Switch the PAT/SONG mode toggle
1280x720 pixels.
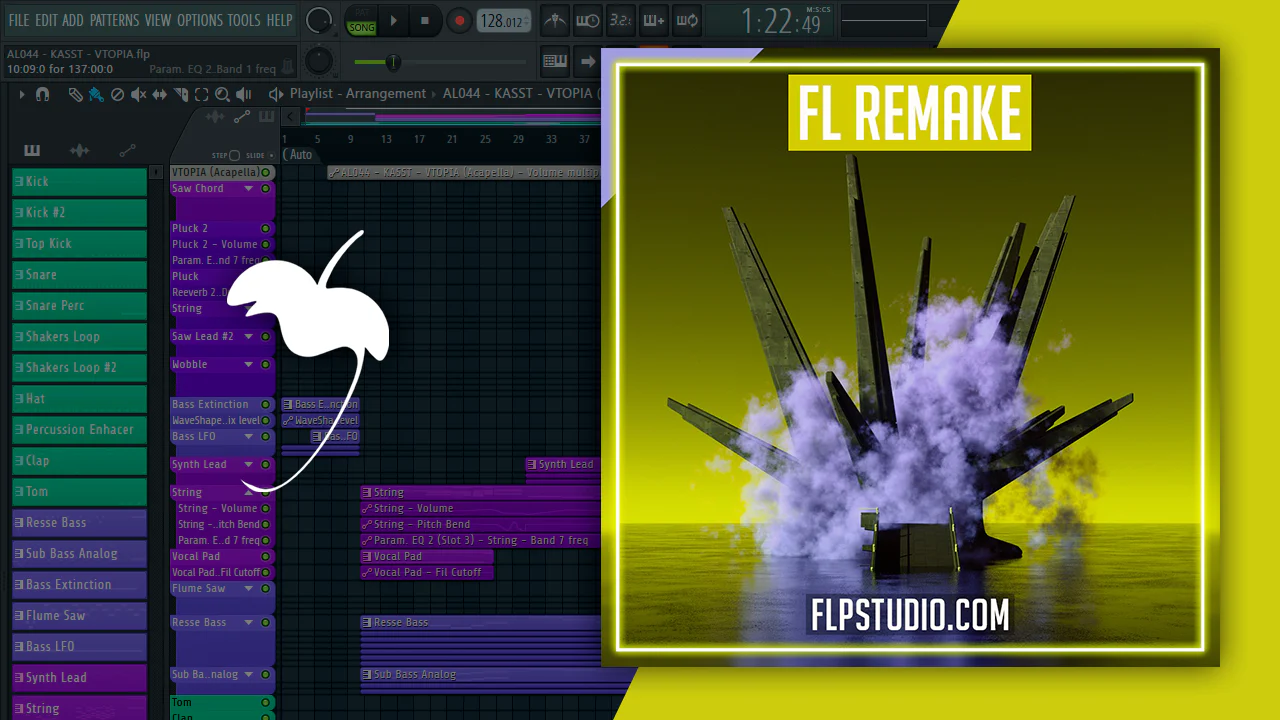click(361, 21)
